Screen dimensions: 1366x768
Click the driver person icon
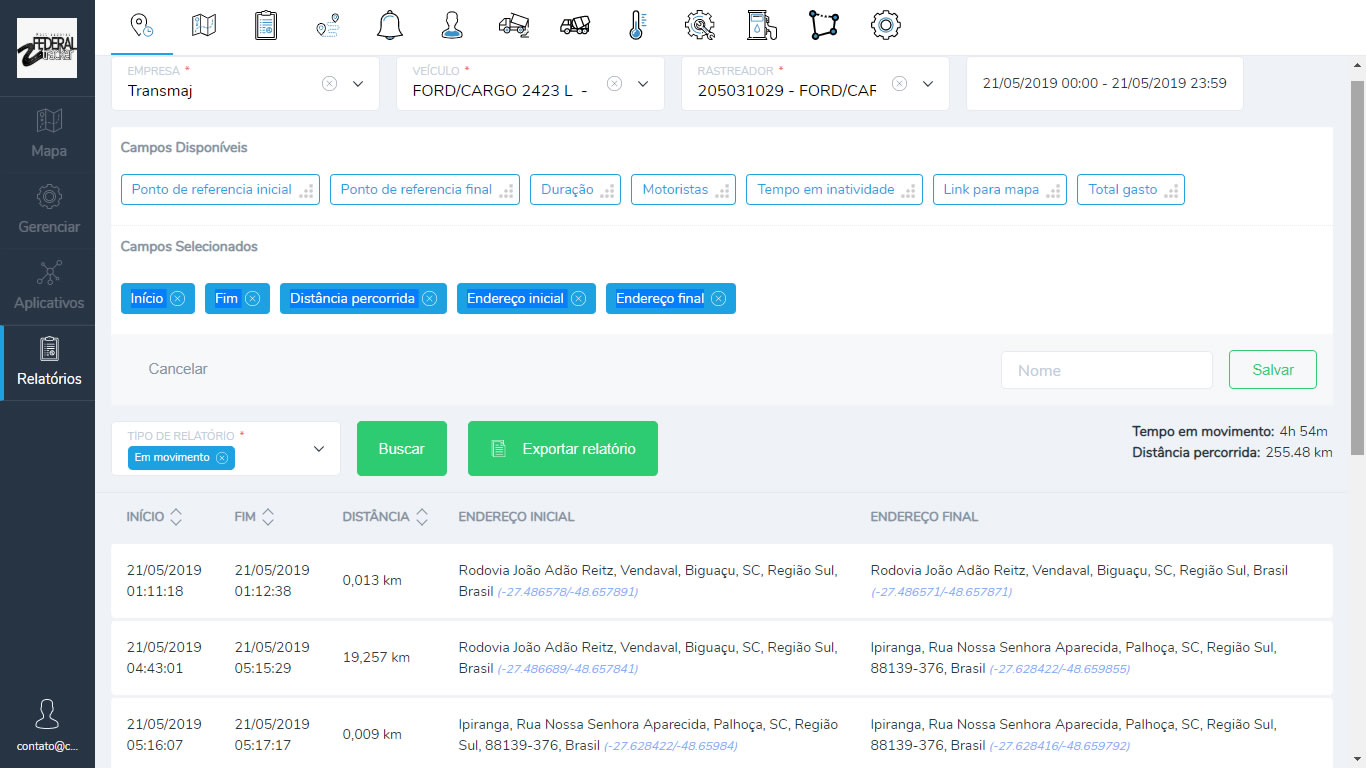(452, 25)
